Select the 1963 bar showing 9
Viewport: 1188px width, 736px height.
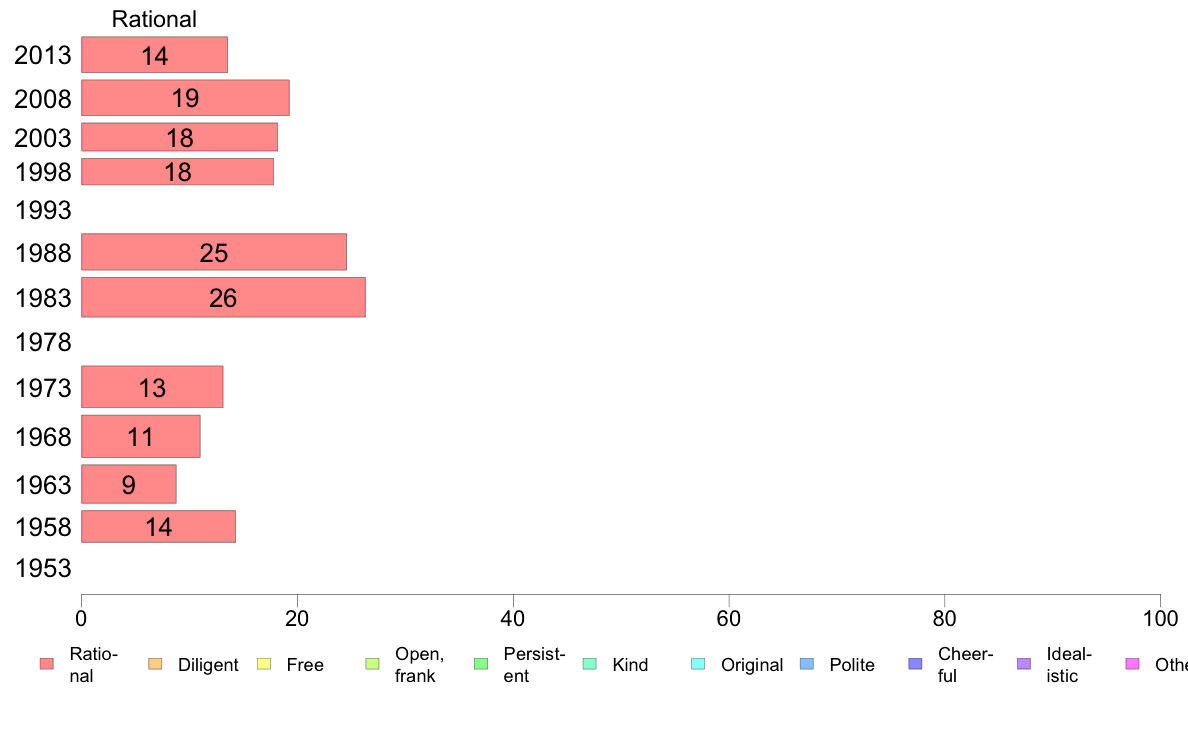(129, 484)
